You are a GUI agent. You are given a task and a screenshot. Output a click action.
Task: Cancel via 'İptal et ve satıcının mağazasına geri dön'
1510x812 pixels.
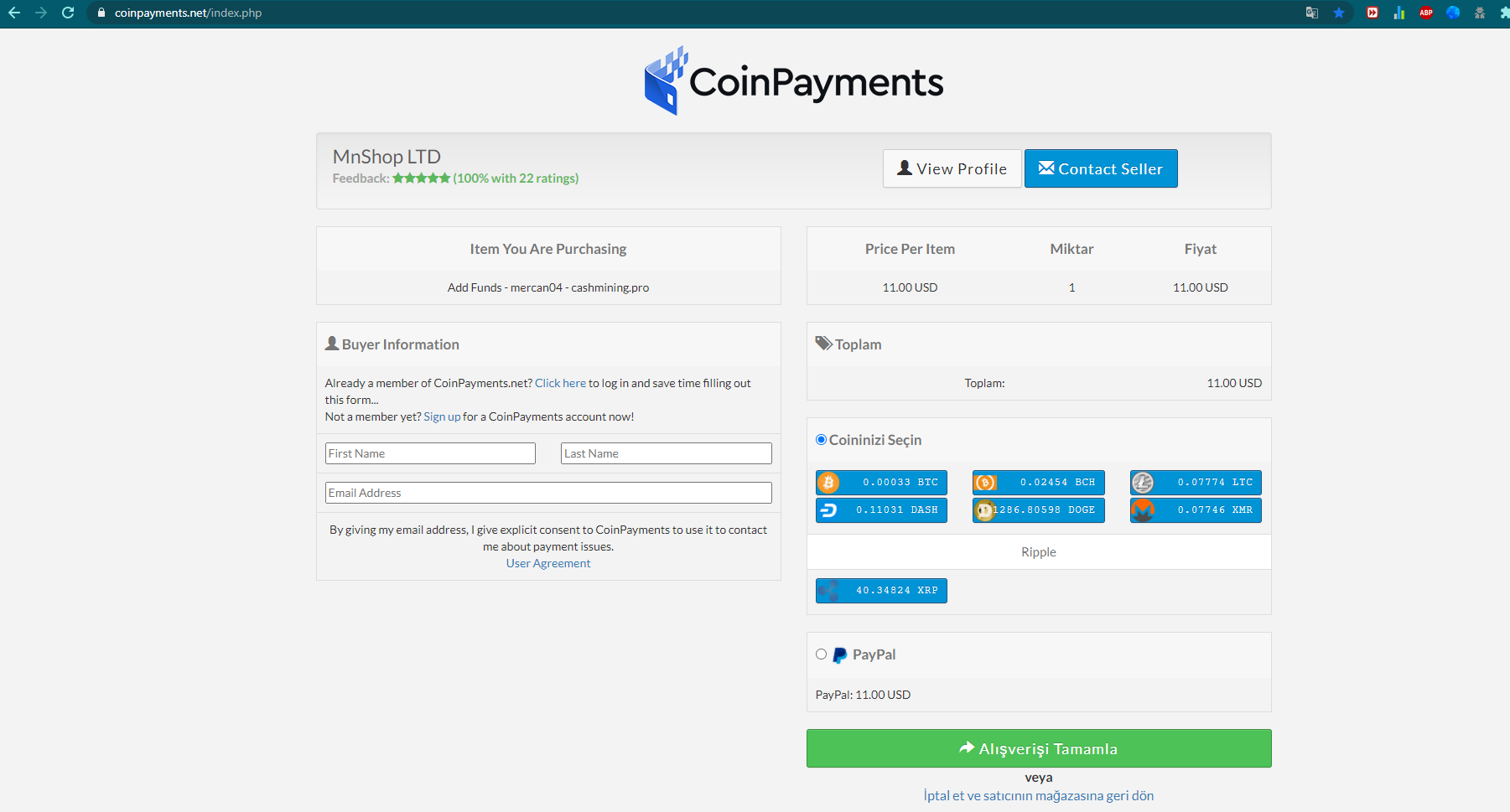click(x=1039, y=796)
